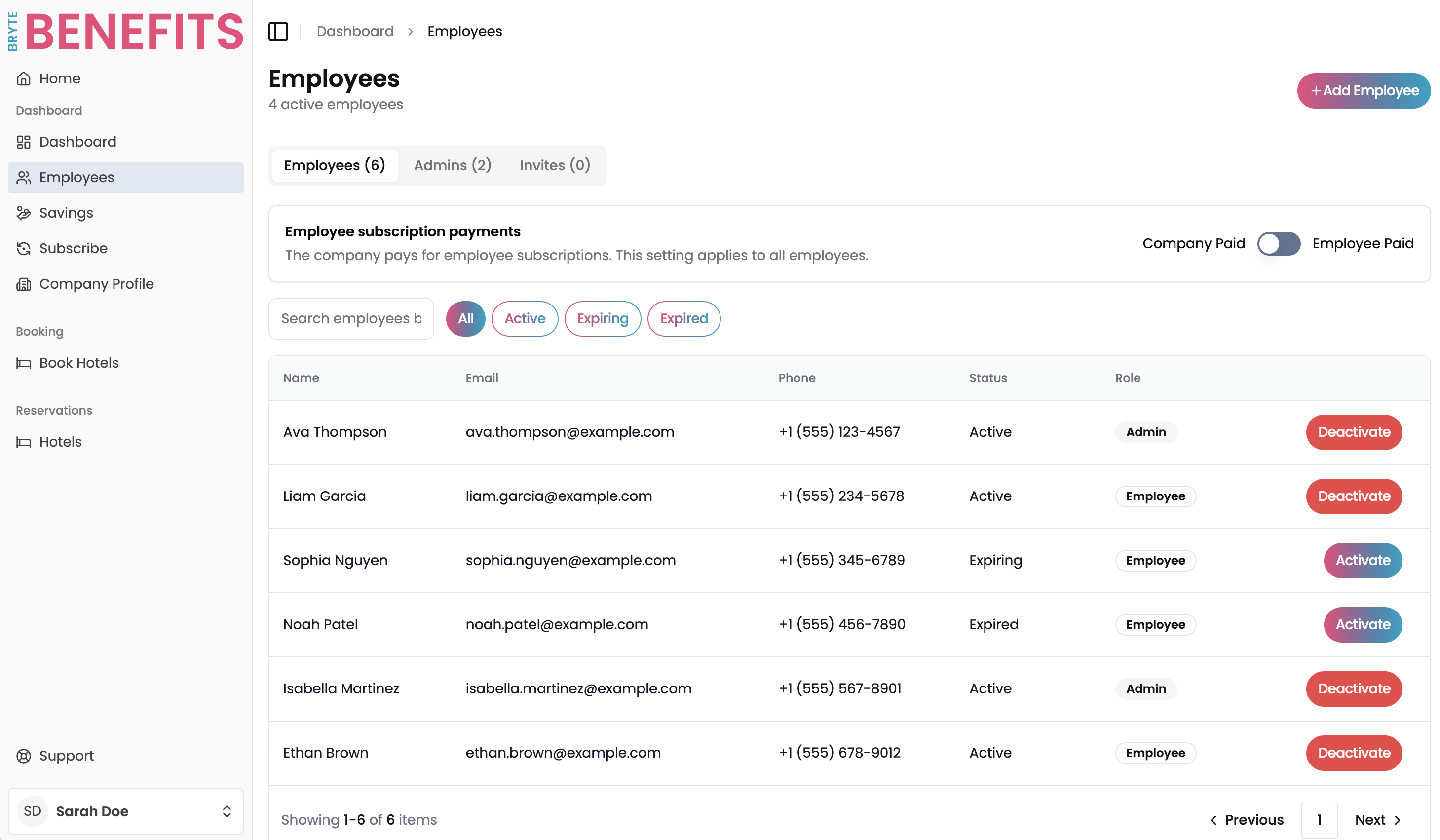Click isabella.martinez@example.com email cell

578,689
